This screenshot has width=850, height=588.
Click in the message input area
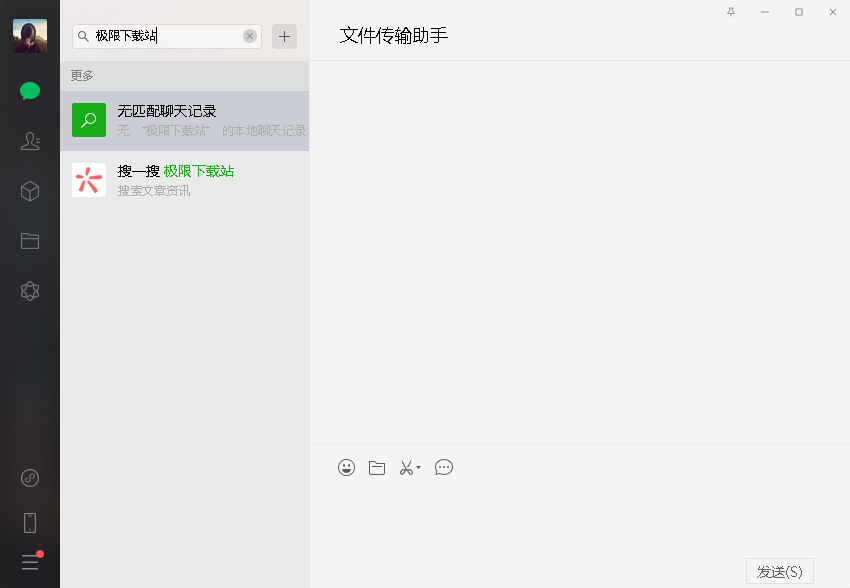click(579, 518)
